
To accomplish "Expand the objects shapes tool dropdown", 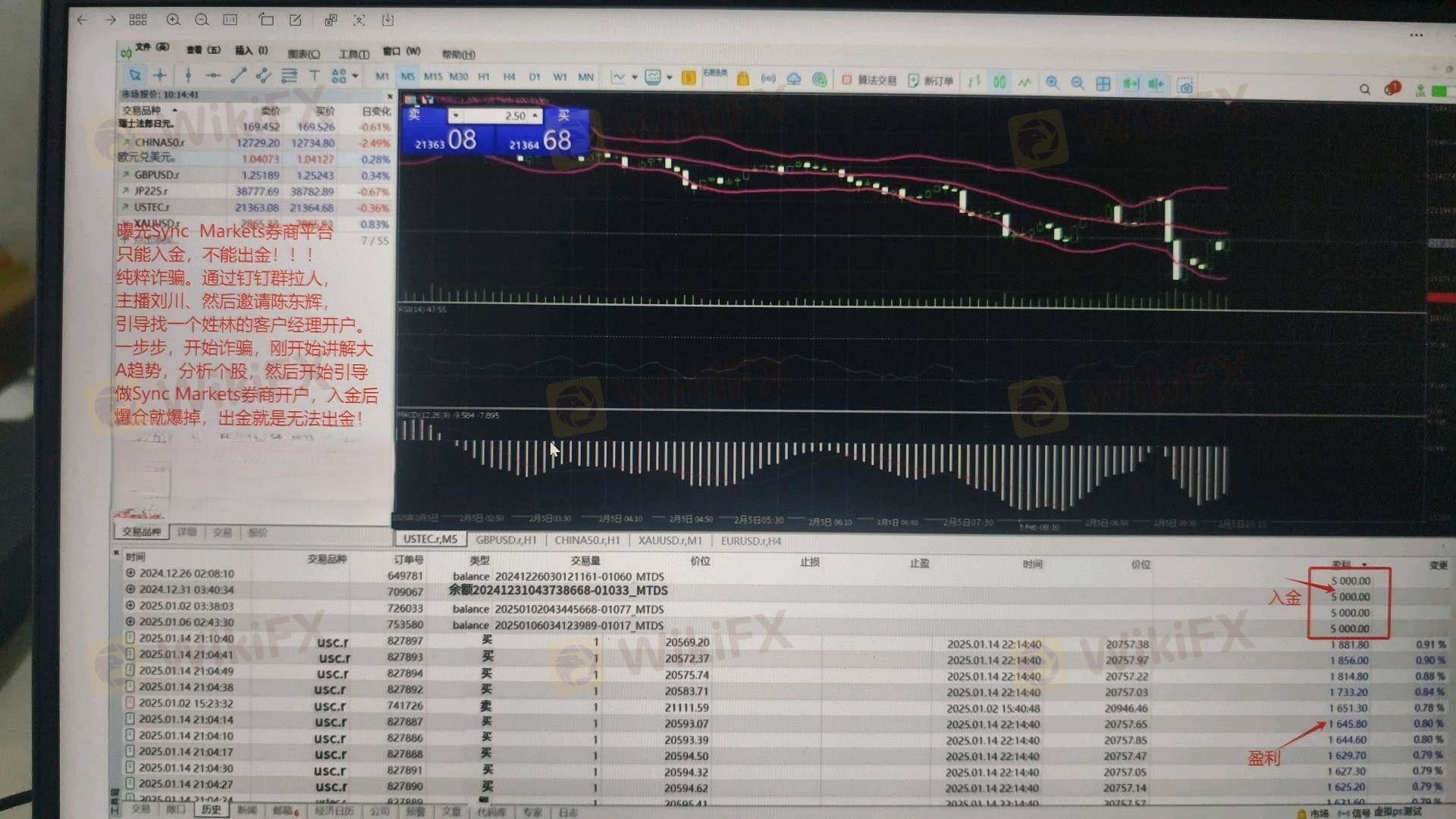I will pos(355,76).
